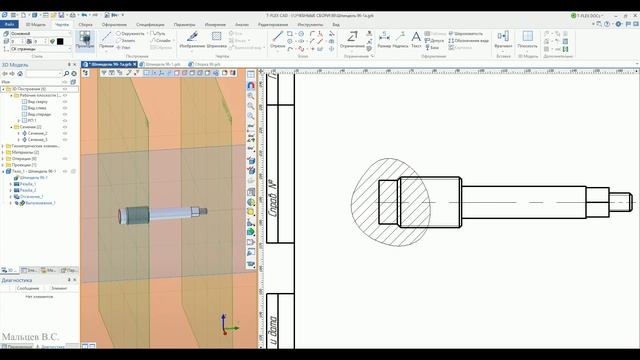Screen dimensions: 640x360
Task: Select Резьба_2 in the model tree
Action: (28, 190)
